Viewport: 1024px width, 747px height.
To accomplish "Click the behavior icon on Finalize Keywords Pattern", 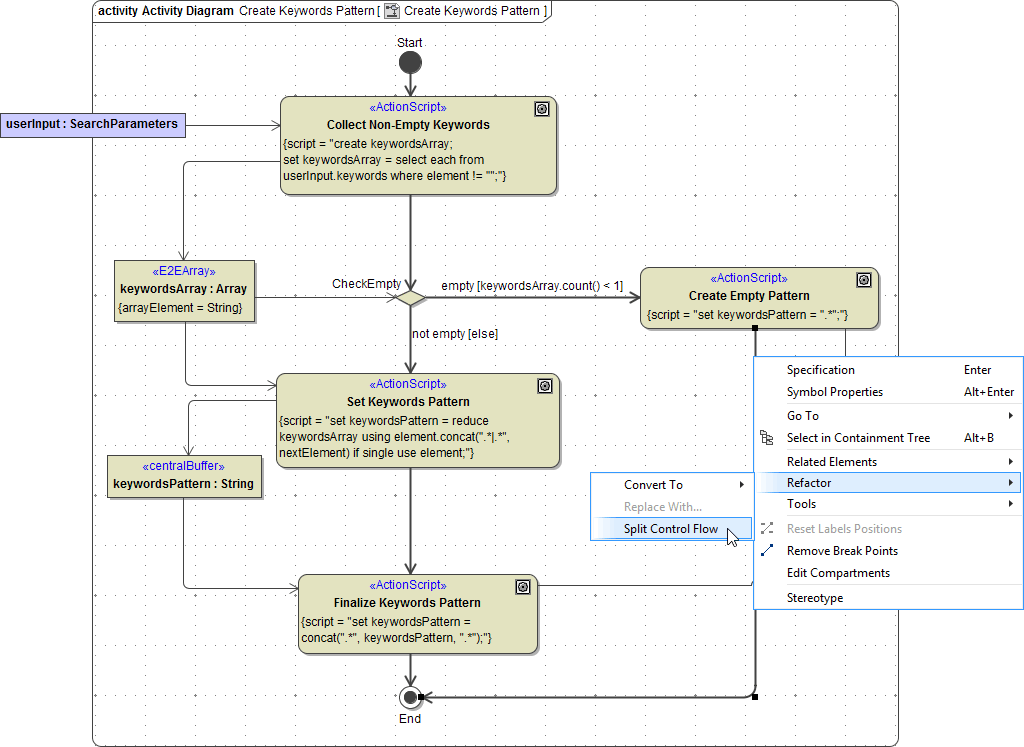I will click(523, 587).
